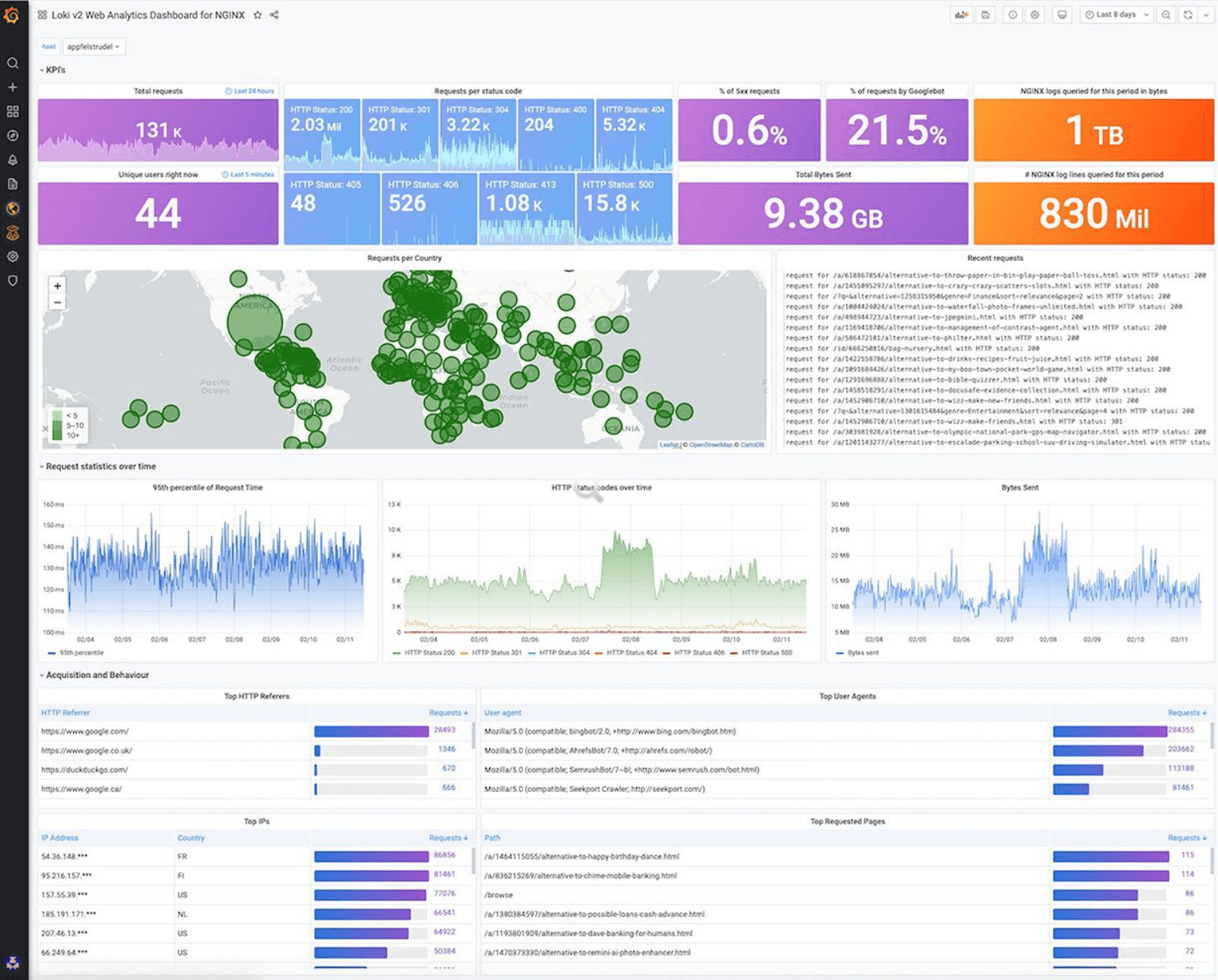Refresh the dashboard

[1188, 15]
